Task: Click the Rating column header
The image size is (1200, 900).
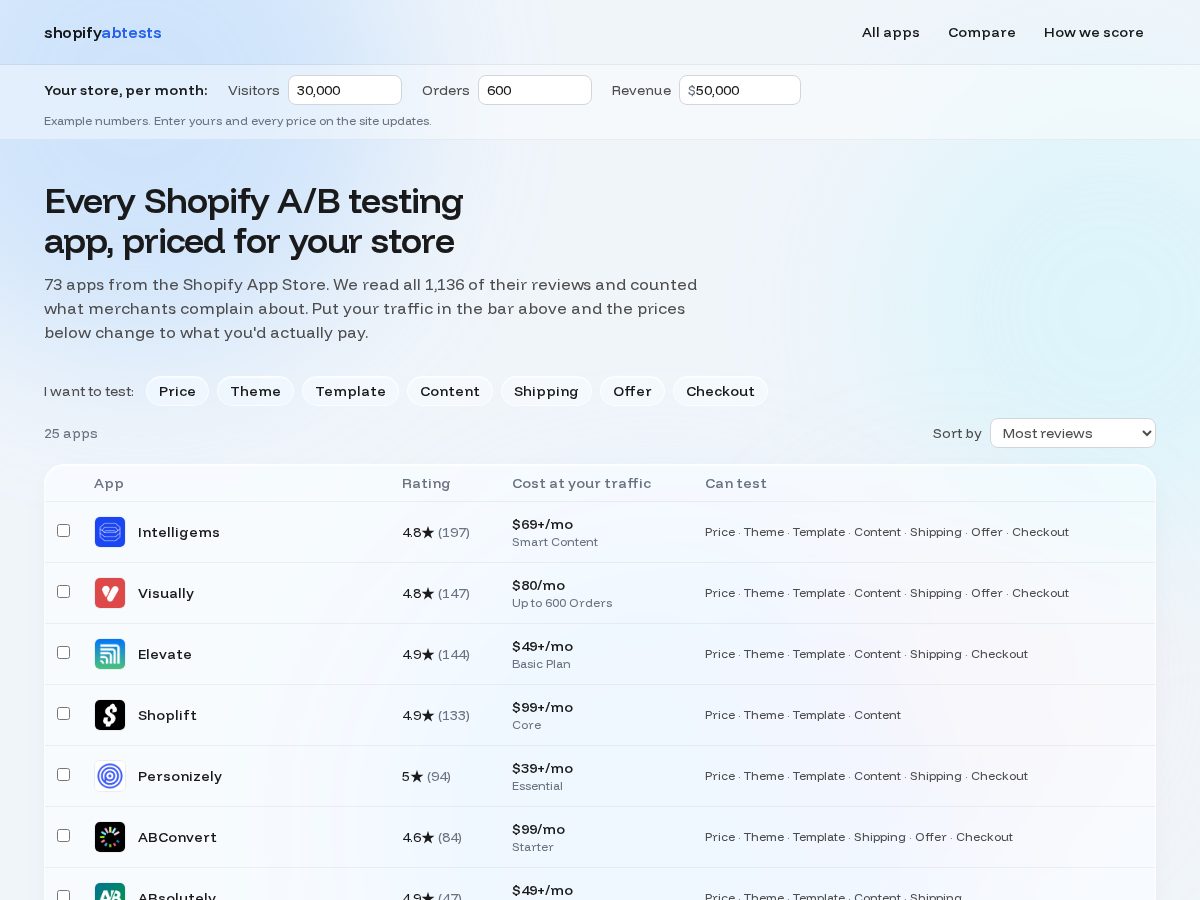Action: pos(426,483)
